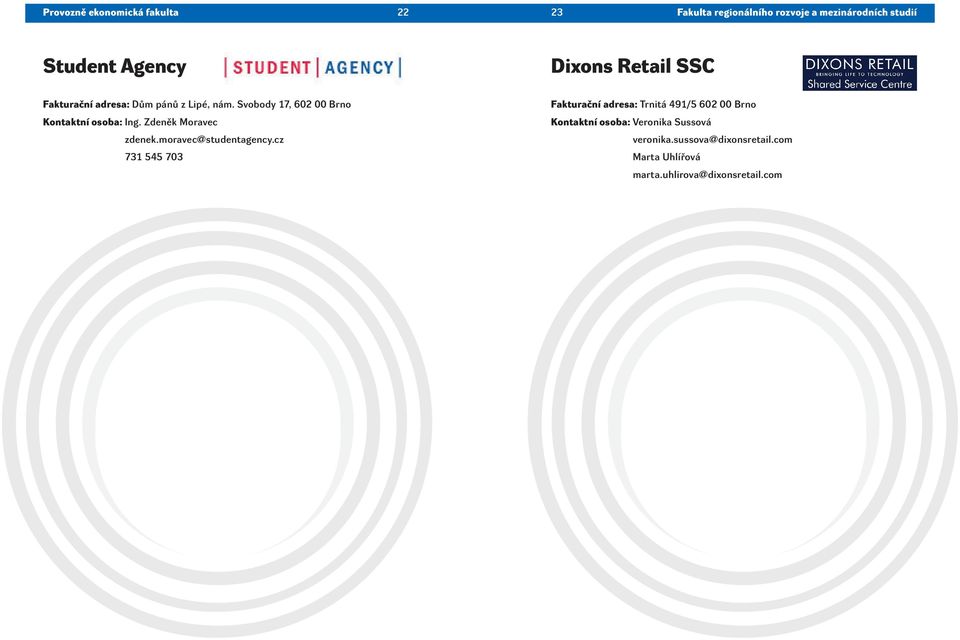Select header 'Fakulta regionálního rozvoje a mezinárodních studií'

797,12
